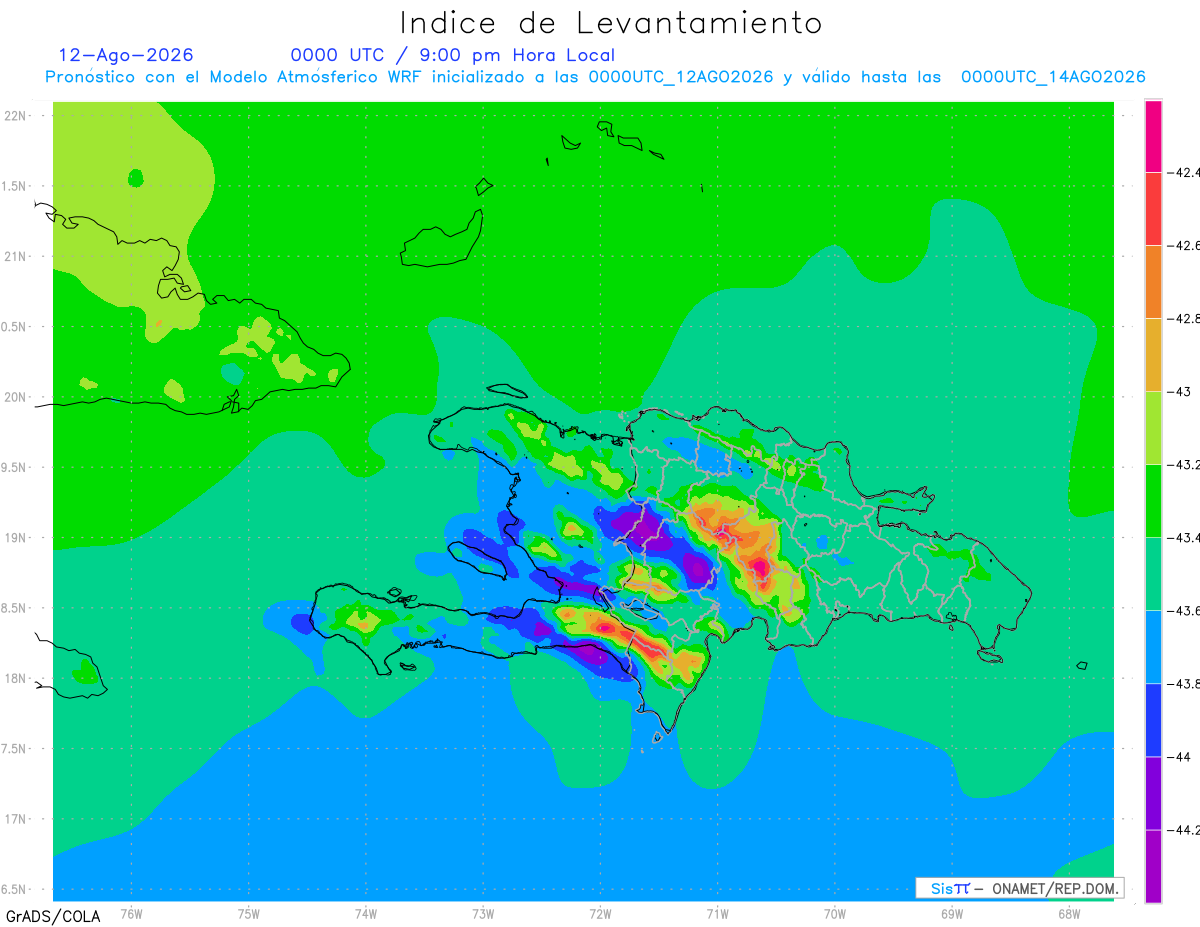
Task: Select the teal segment between -43.4 and -43.6
Action: [1153, 574]
